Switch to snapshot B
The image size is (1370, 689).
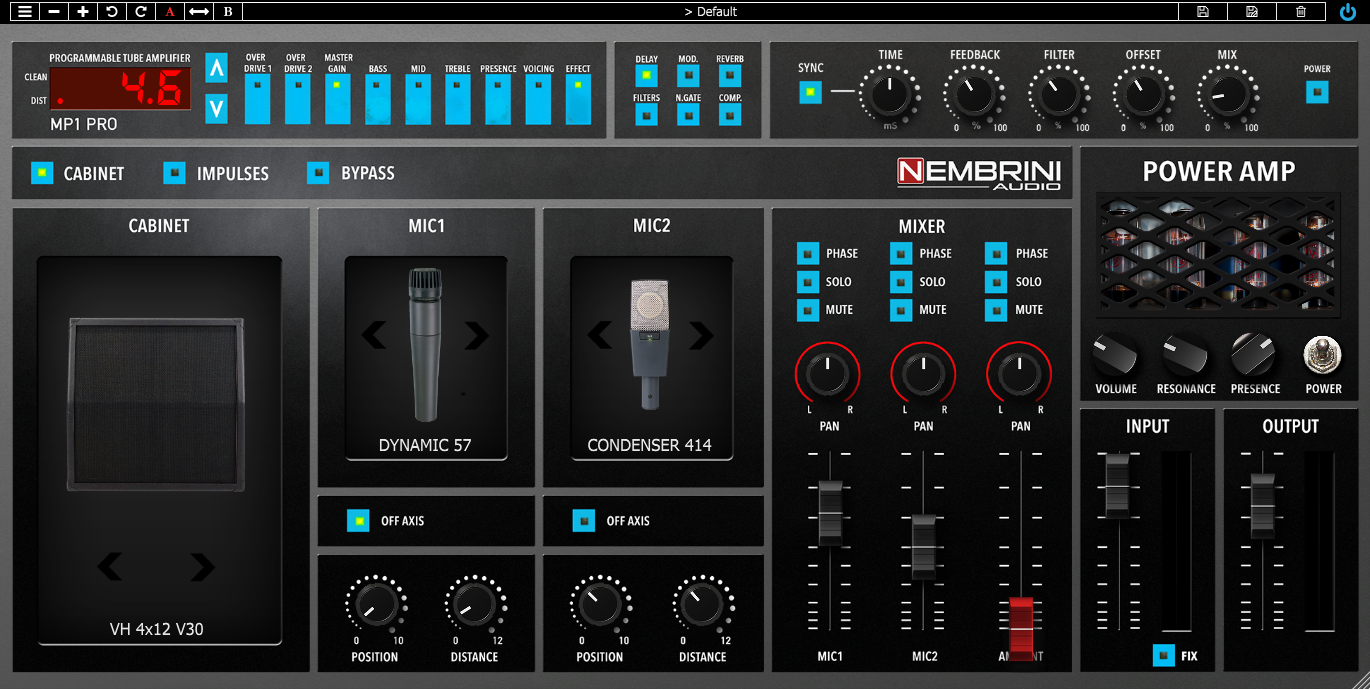pos(226,12)
